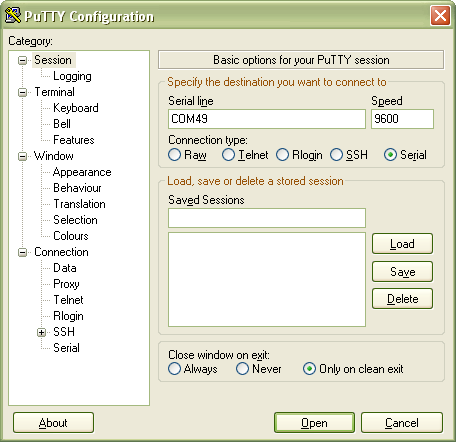Click the Cancel button
This screenshot has height=442, width=456.
pos(402,423)
